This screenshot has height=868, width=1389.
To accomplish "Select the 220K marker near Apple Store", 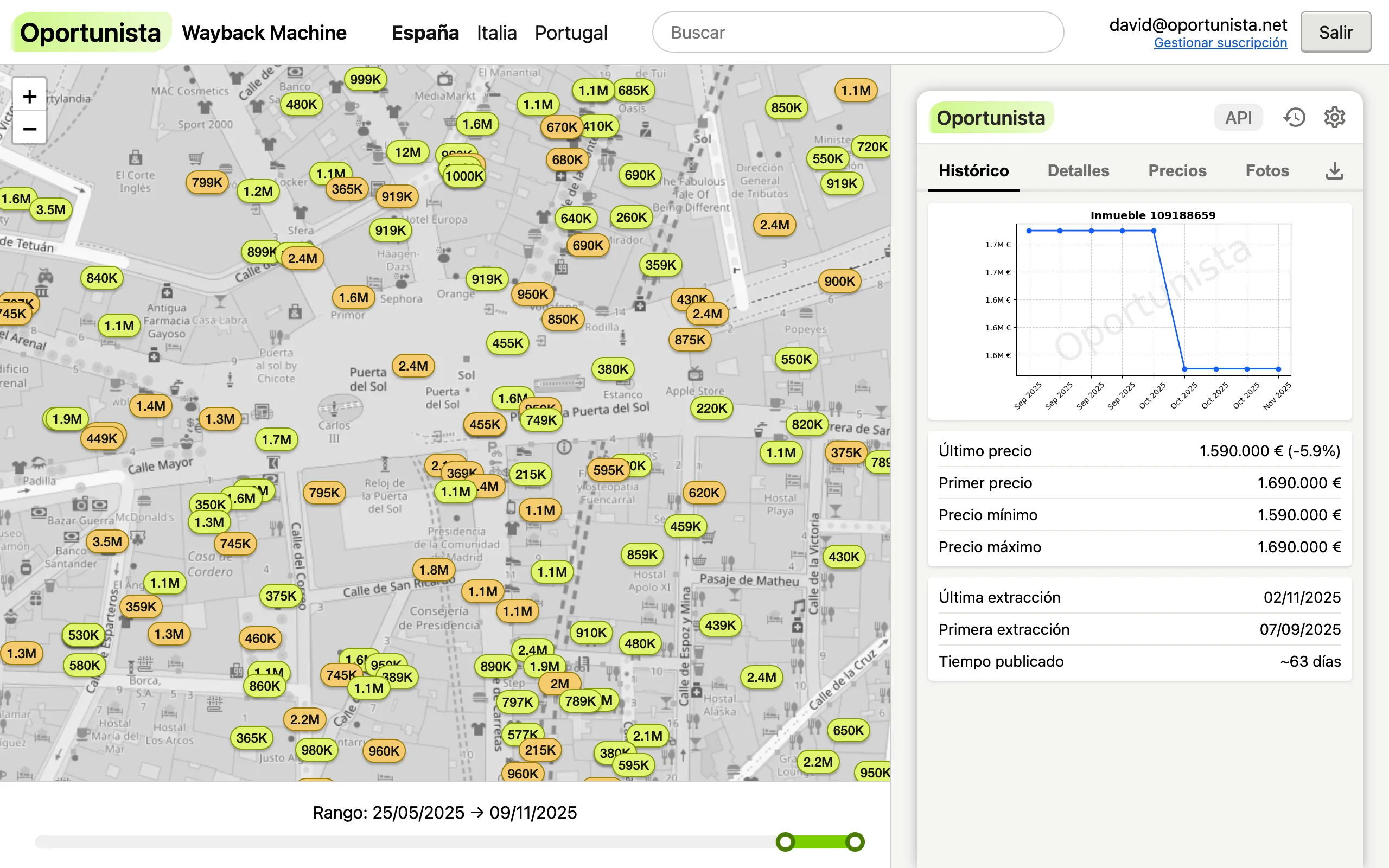I will click(711, 408).
